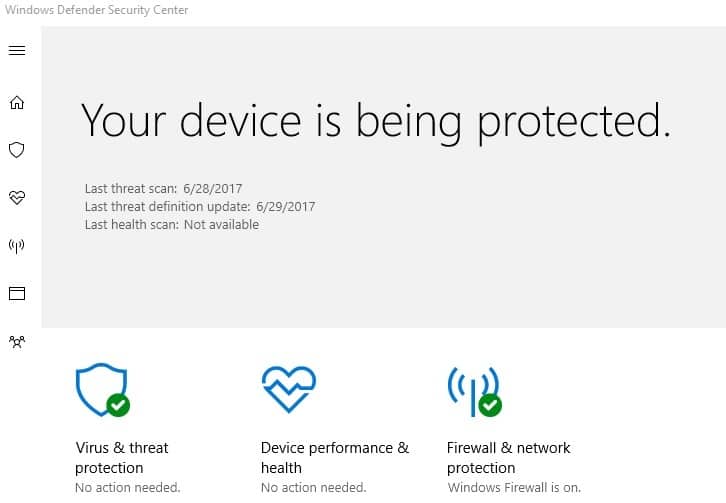Select the sidebar heart health icon

click(x=17, y=198)
